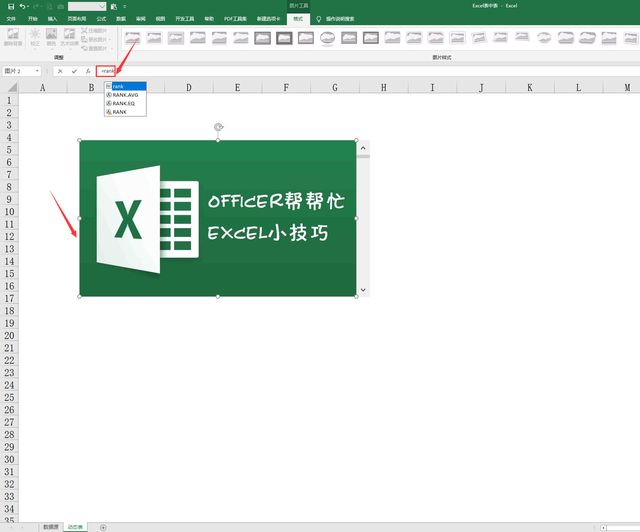Click the select-all corner triangle
The image size is (640, 532).
(x=12, y=87)
